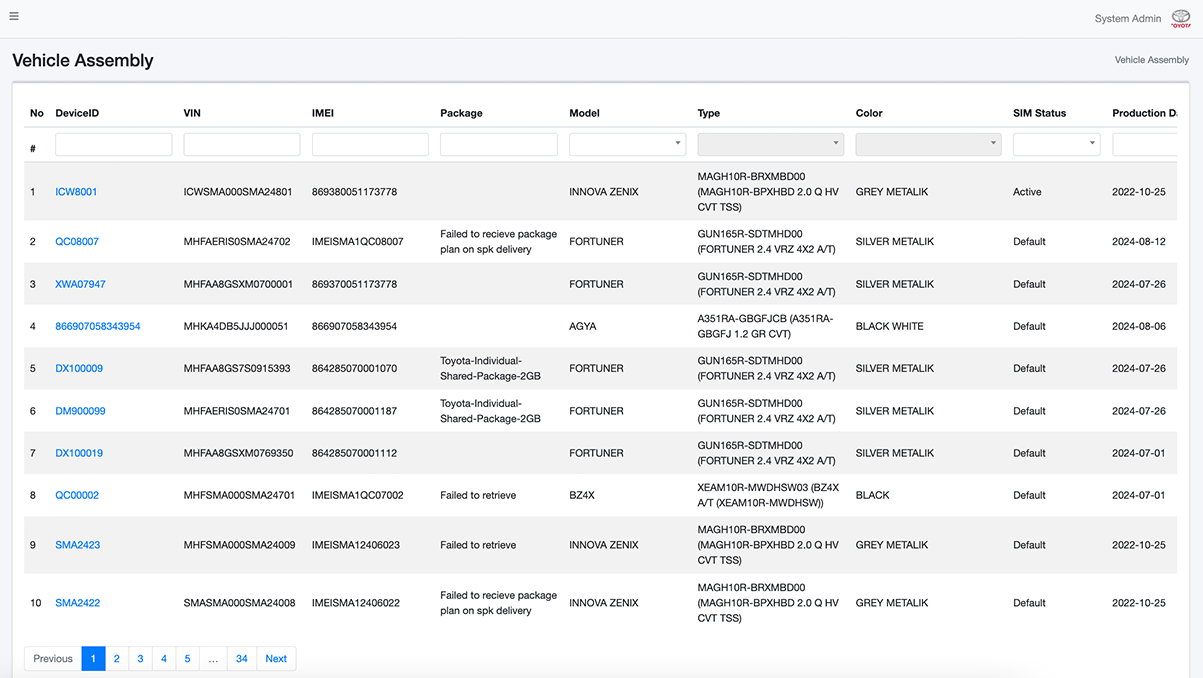Screen dimensions: 1203x678
Task: Open device DX100009
Action: (x=79, y=368)
